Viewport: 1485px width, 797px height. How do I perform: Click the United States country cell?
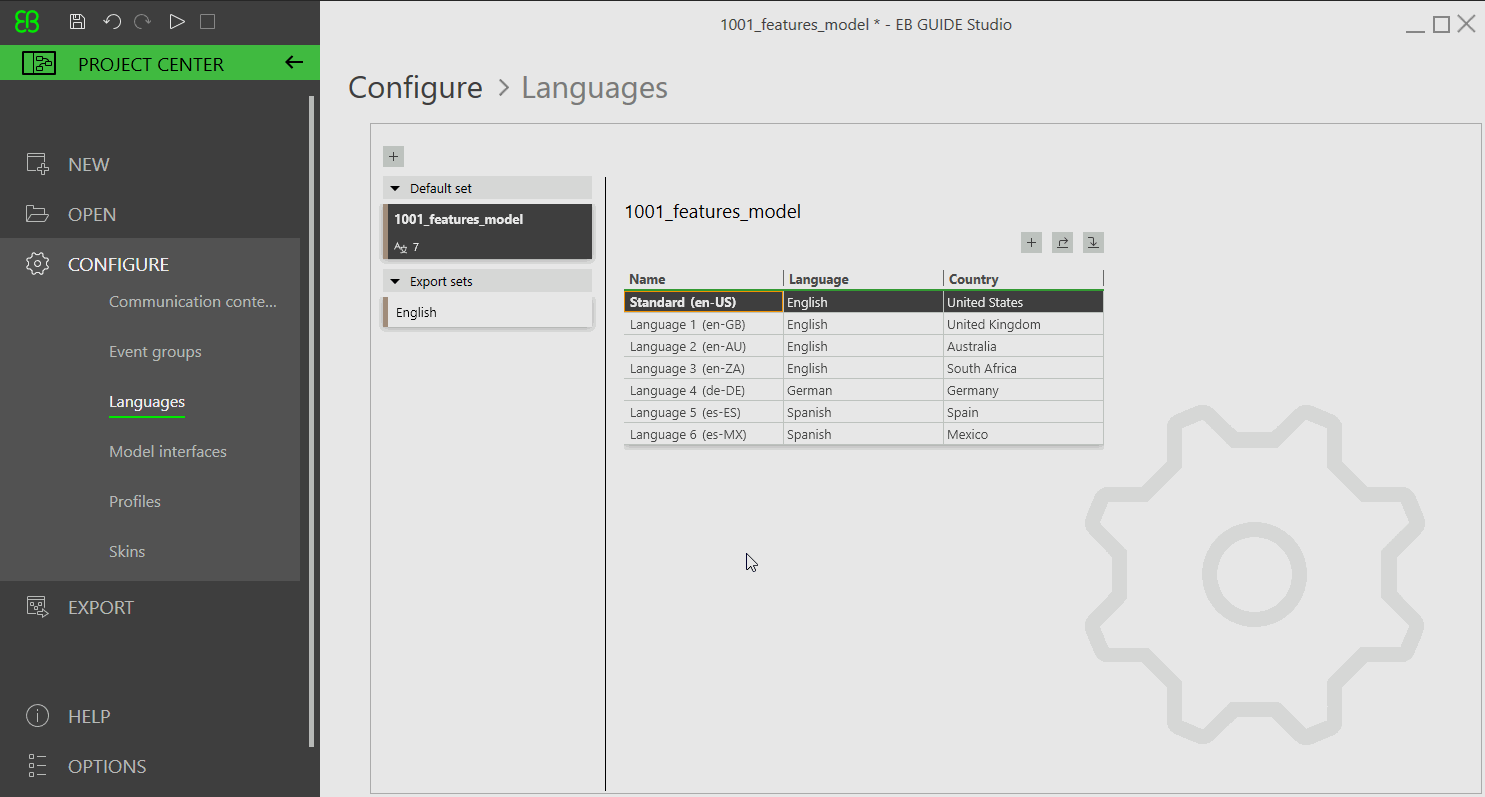[1023, 302]
